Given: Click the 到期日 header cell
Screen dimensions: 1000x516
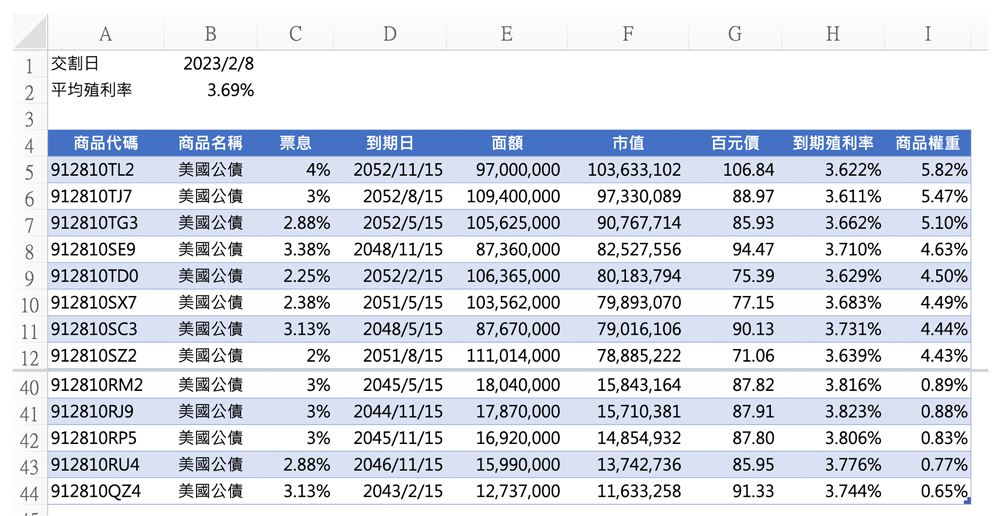Looking at the screenshot, I should click(390, 144).
